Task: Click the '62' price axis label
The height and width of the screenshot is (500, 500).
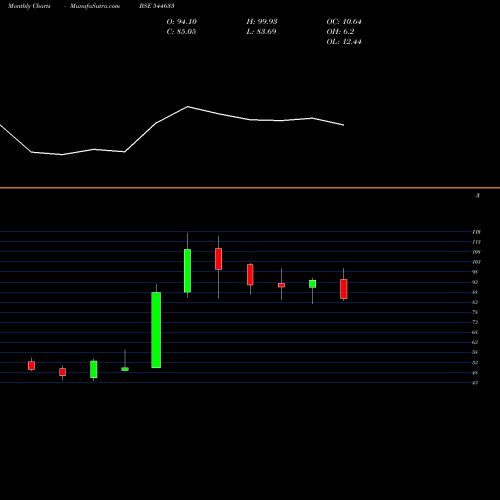Action: click(x=475, y=342)
